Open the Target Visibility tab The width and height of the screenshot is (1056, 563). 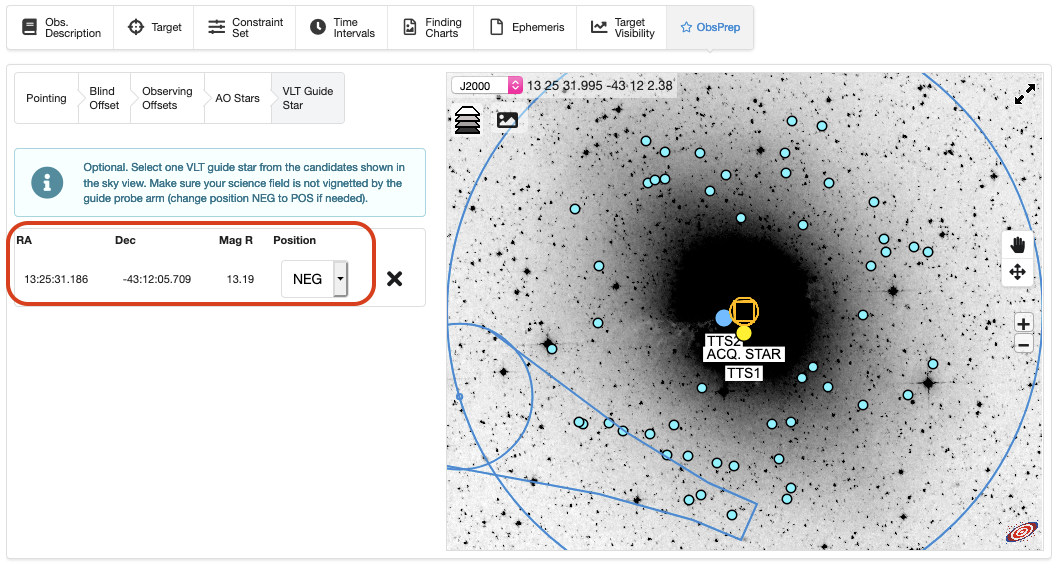click(x=622, y=28)
